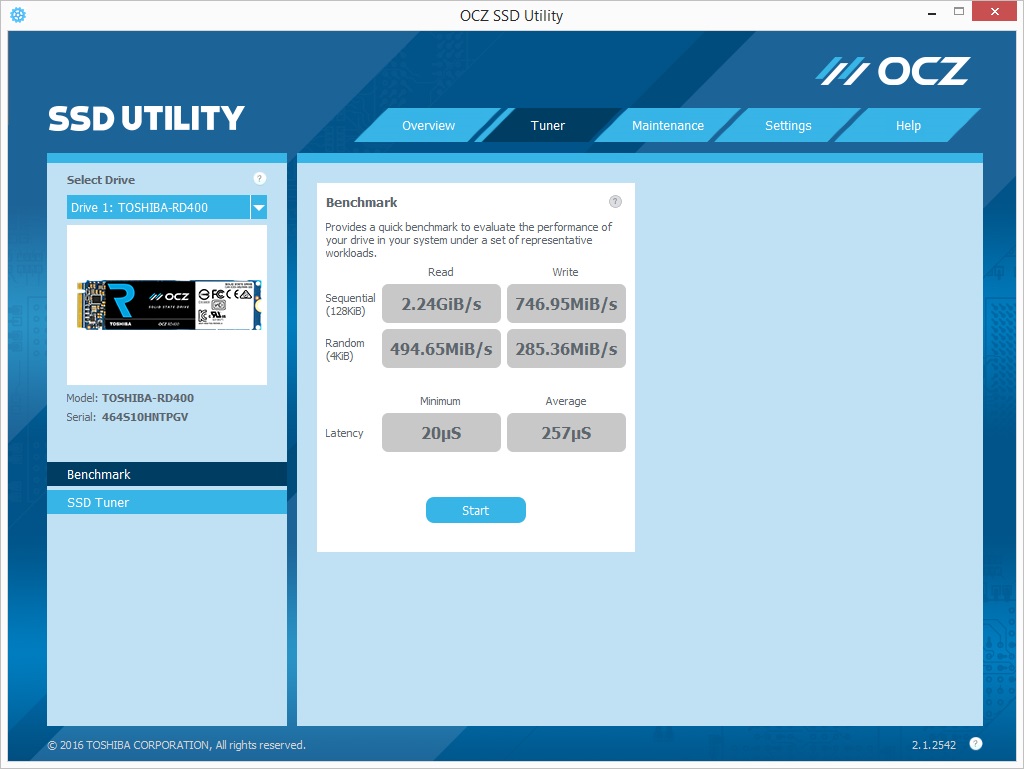
Task: Click the sequential write value 746.95MiB/s
Action: pos(566,304)
